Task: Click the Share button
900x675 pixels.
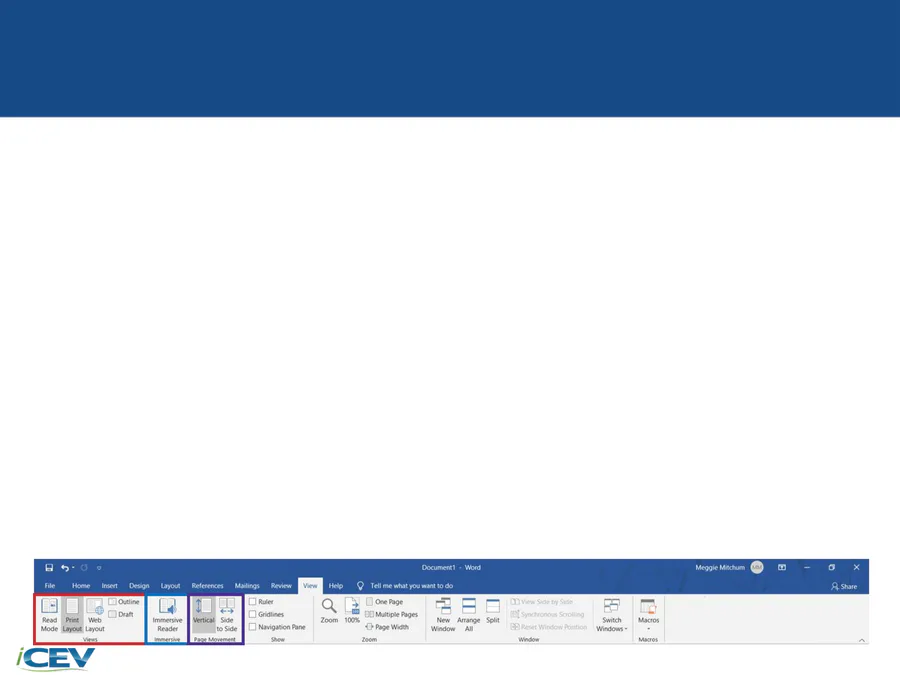Action: [844, 586]
